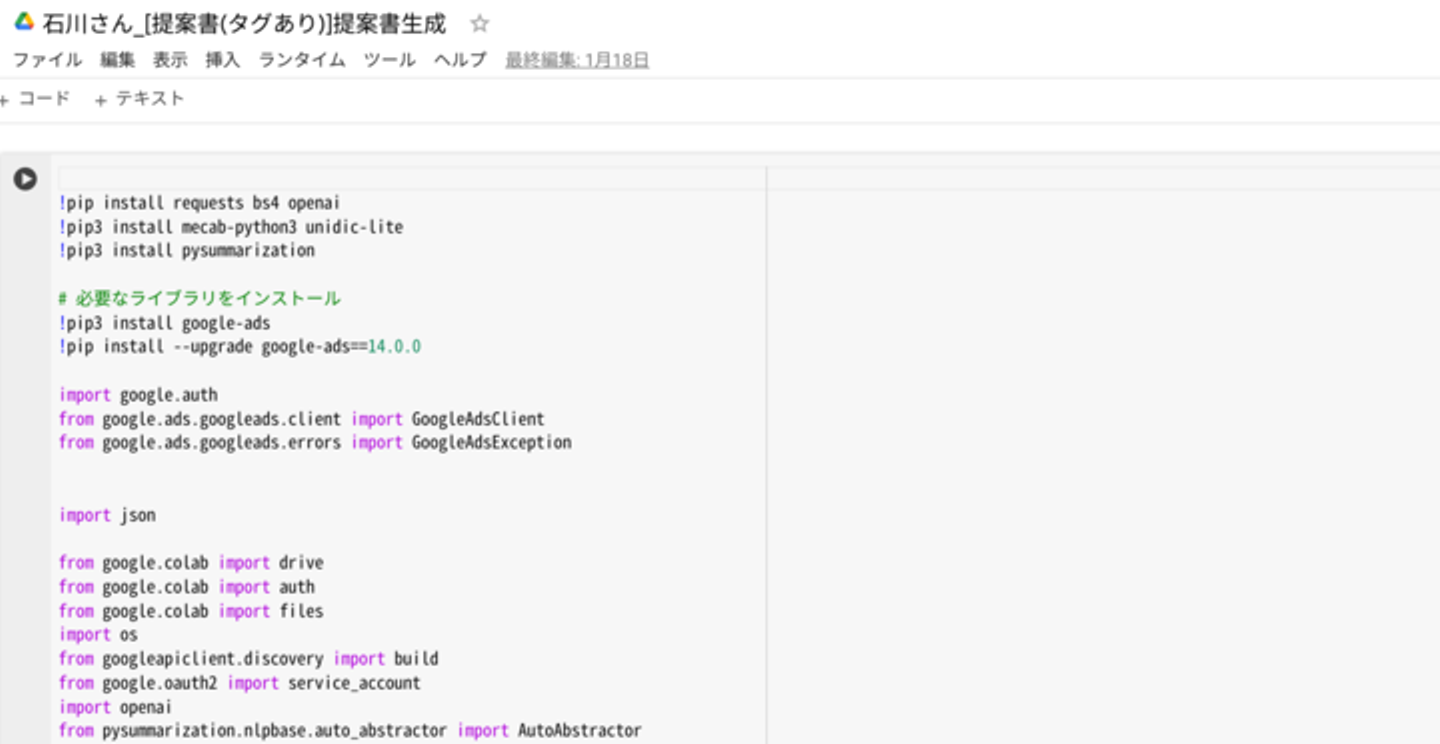Click the notebook title 石川さん_[提案書(タグあり)]提案書生成

point(245,23)
